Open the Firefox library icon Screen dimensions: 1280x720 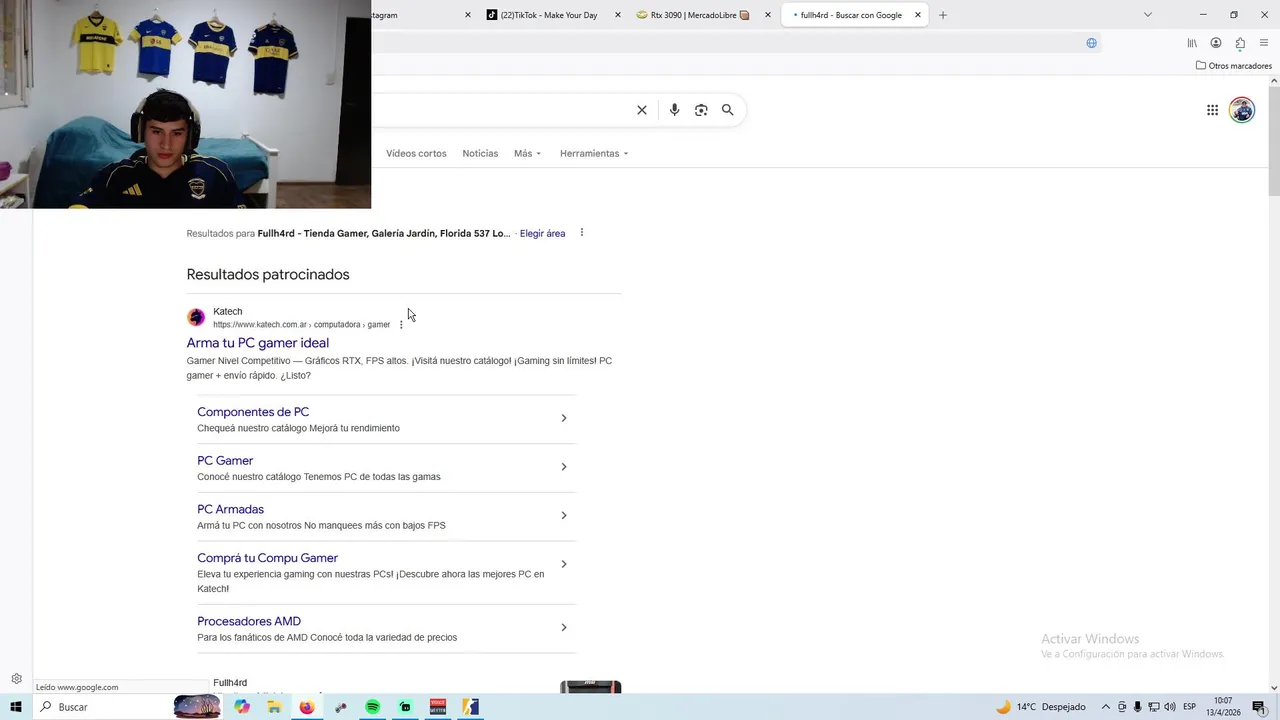1192,43
